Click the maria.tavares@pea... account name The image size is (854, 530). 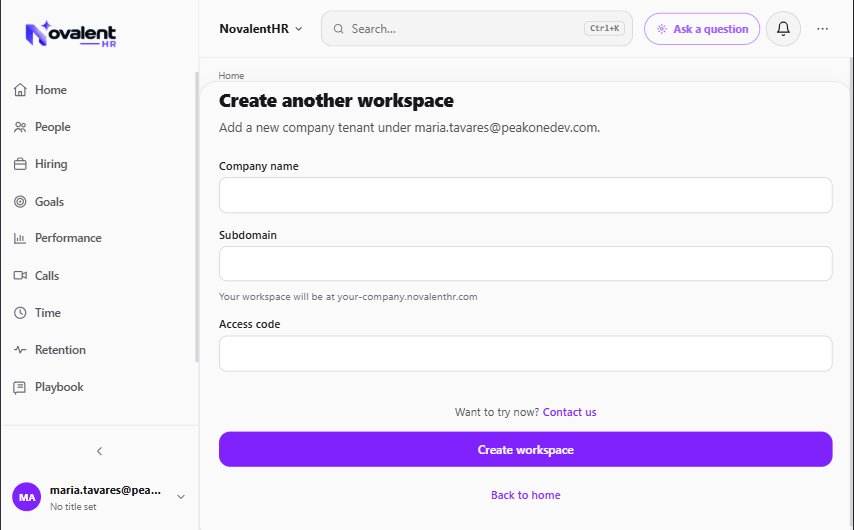(x=105, y=490)
